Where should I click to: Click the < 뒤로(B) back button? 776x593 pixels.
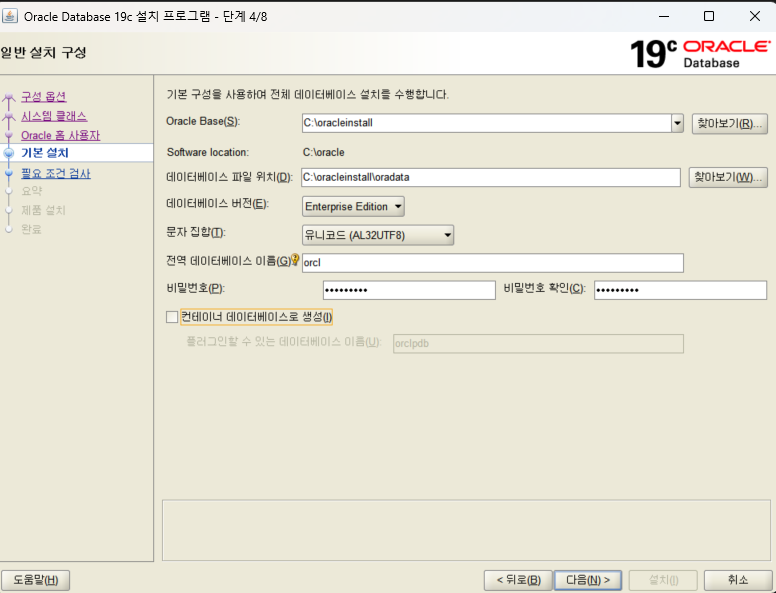[518, 580]
